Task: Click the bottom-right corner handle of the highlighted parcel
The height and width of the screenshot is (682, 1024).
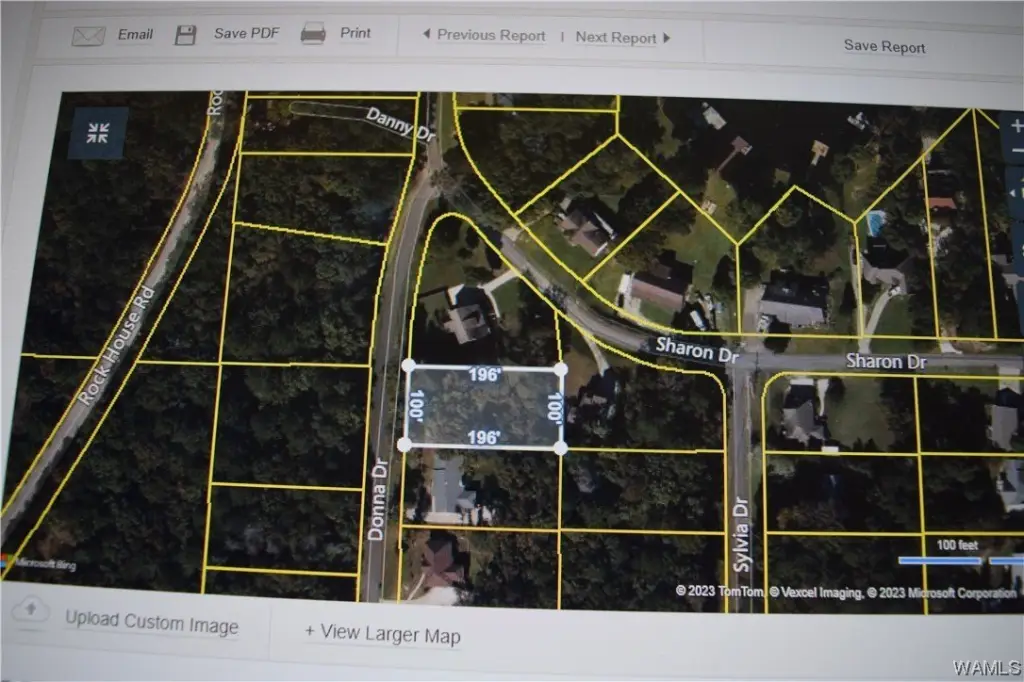Action: [560, 447]
